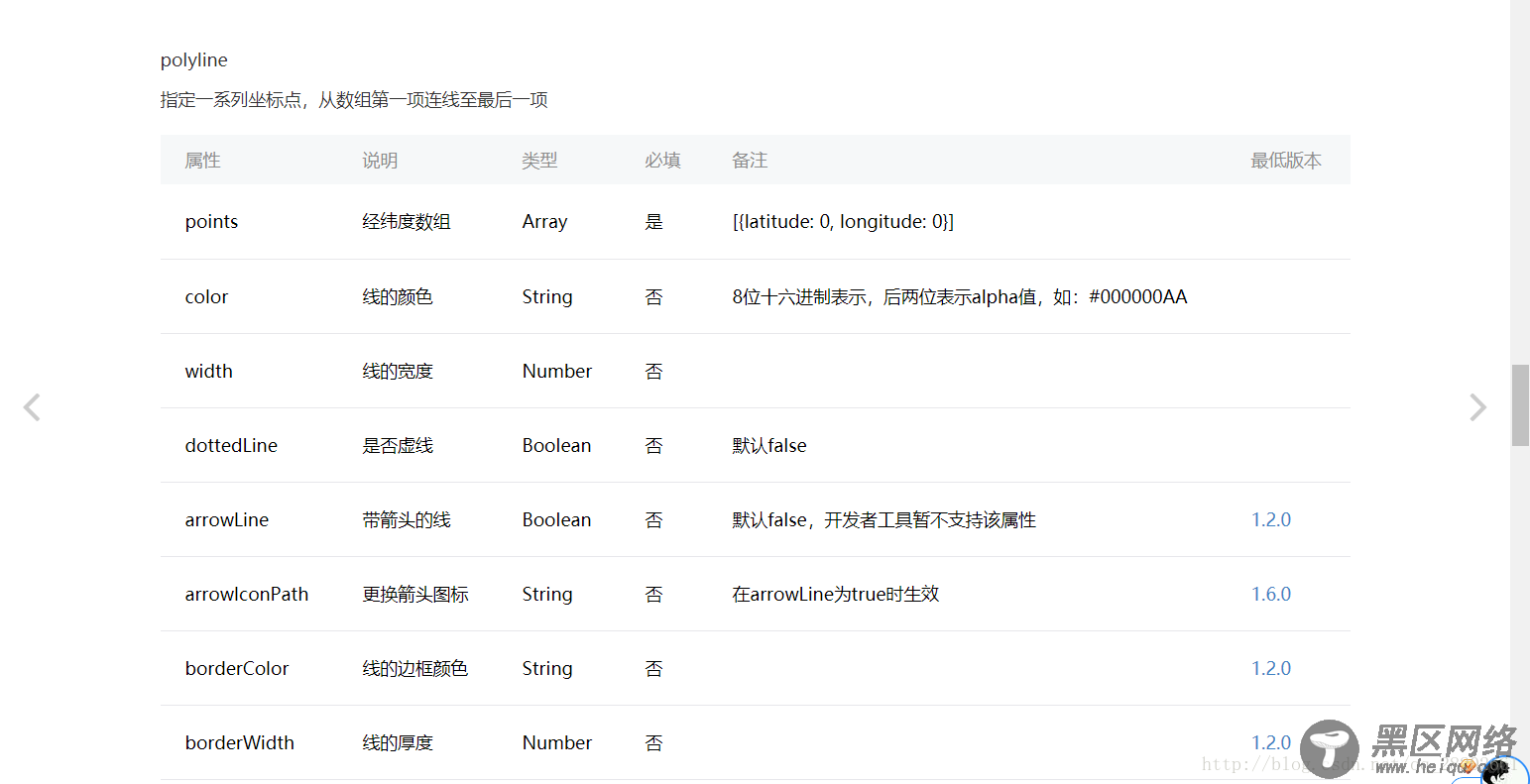Select the dottedLine attribute cell
The image size is (1530, 784).
click(231, 445)
